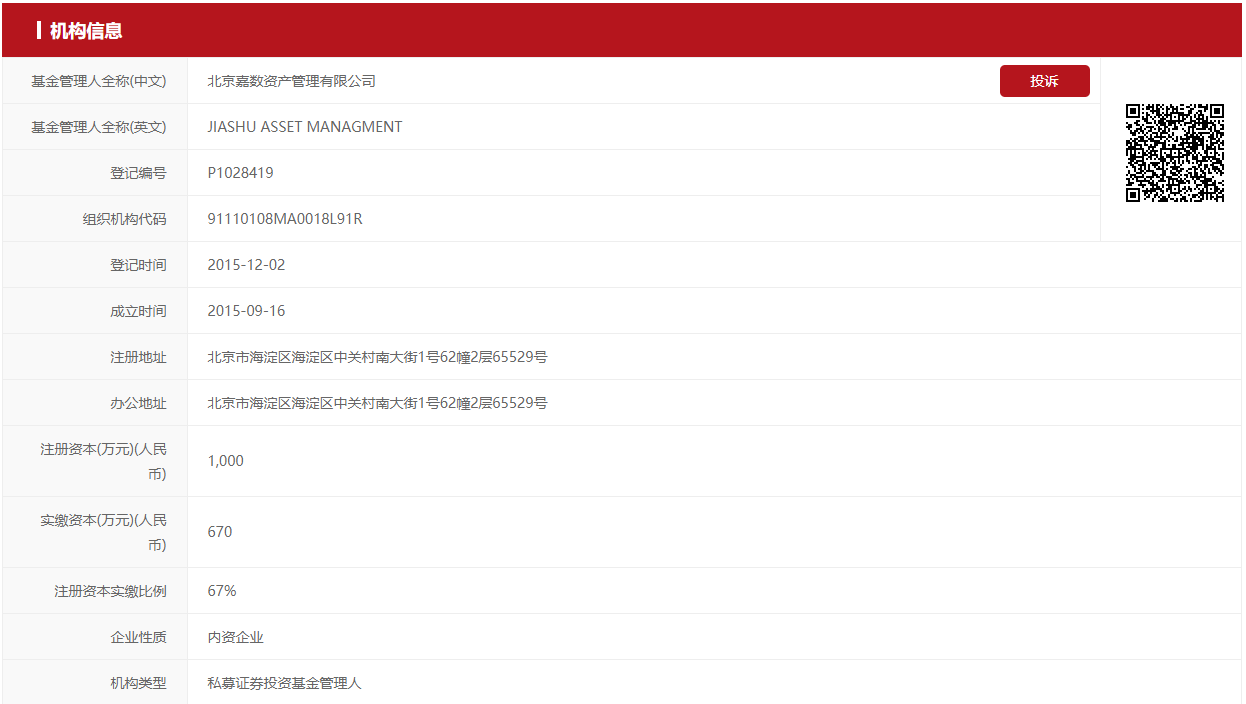Click the 基金管理人全称(中文) label
This screenshot has width=1246, height=704.
(x=98, y=81)
